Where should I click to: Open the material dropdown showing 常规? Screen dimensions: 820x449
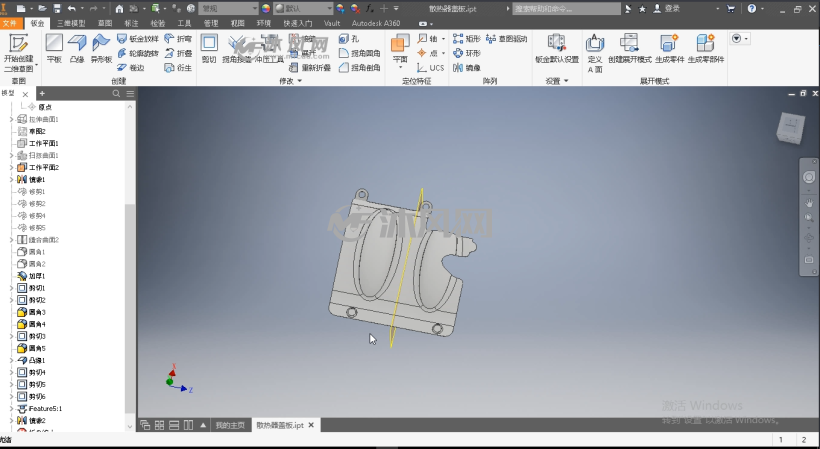pyautogui.click(x=229, y=8)
